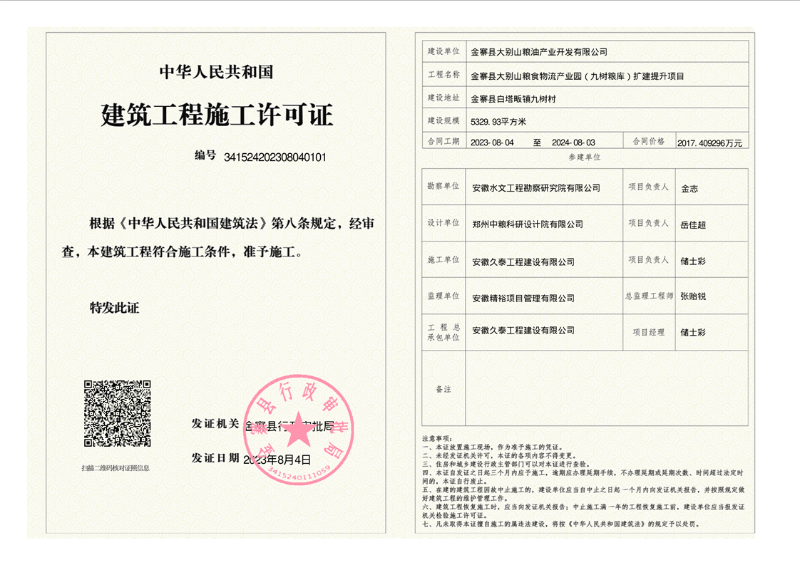Click the text 特发此证

click(114, 308)
